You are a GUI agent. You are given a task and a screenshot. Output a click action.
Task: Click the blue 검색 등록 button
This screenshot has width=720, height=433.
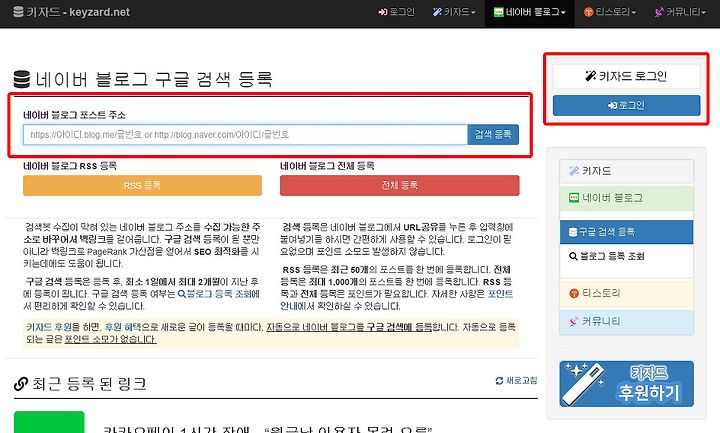pyautogui.click(x=493, y=135)
